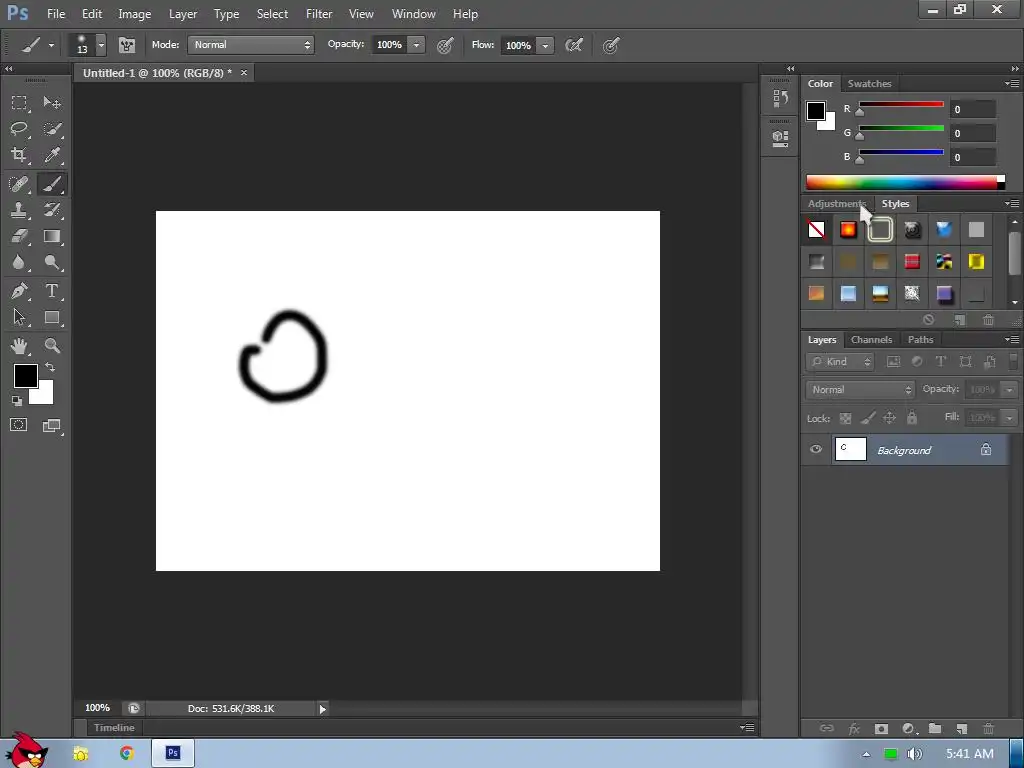1024x768 pixels.
Task: Open the Properties panel icon
Action: pyautogui.click(x=780, y=138)
